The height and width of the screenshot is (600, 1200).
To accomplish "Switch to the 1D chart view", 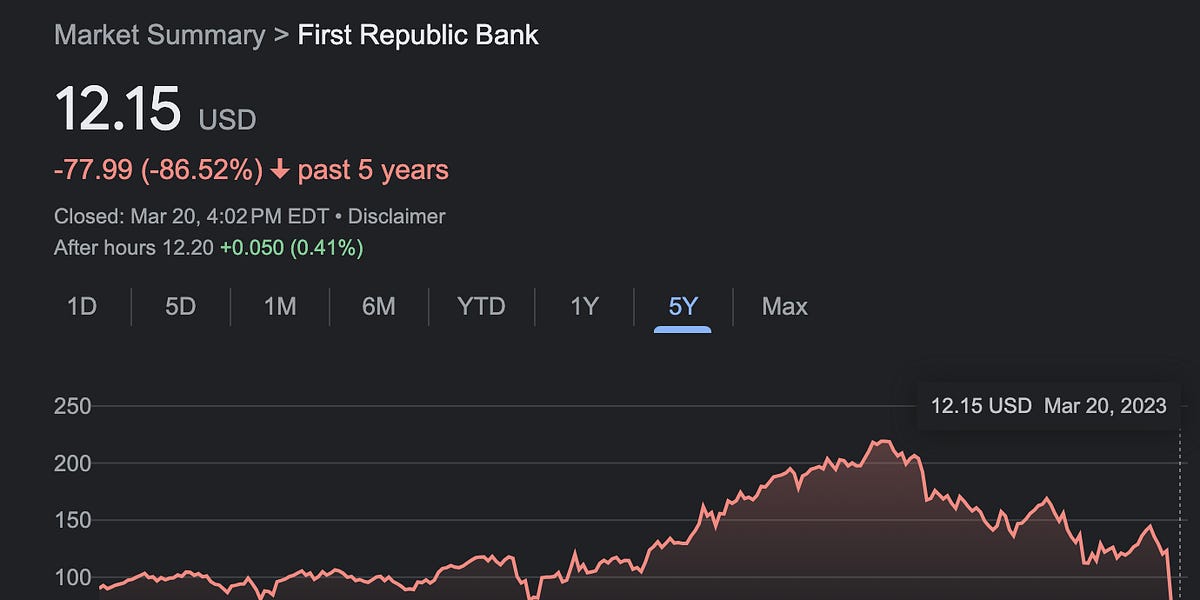I will coord(83,307).
